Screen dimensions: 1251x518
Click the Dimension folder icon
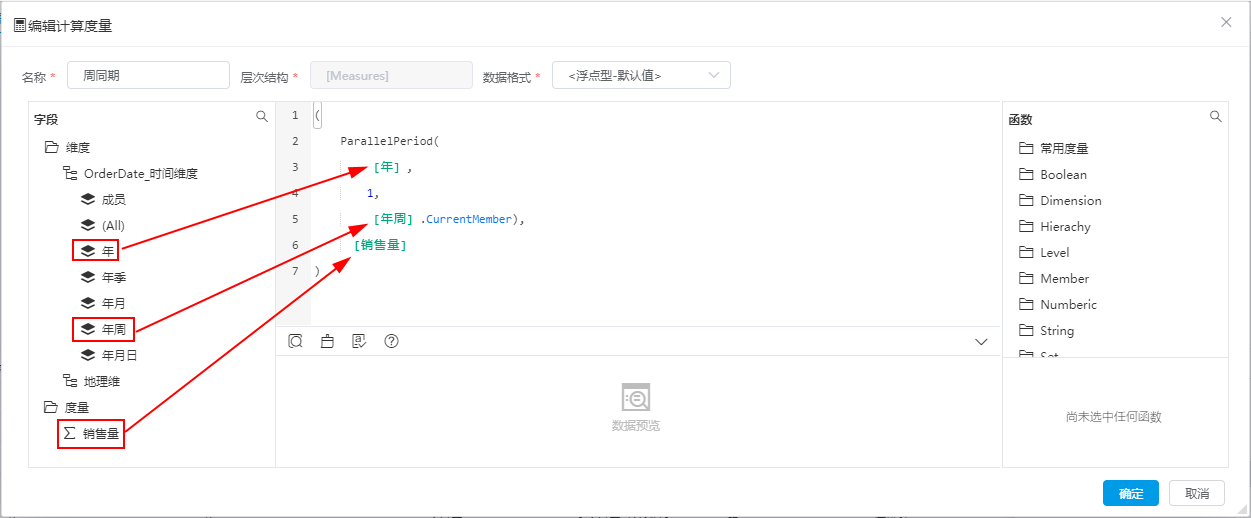point(1025,200)
